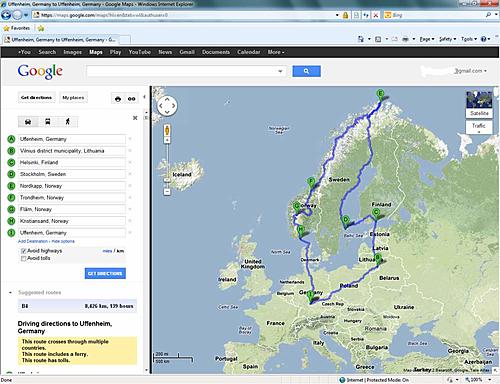
Task: Click green marker E at Nordkapp on map
Action: (x=380, y=95)
